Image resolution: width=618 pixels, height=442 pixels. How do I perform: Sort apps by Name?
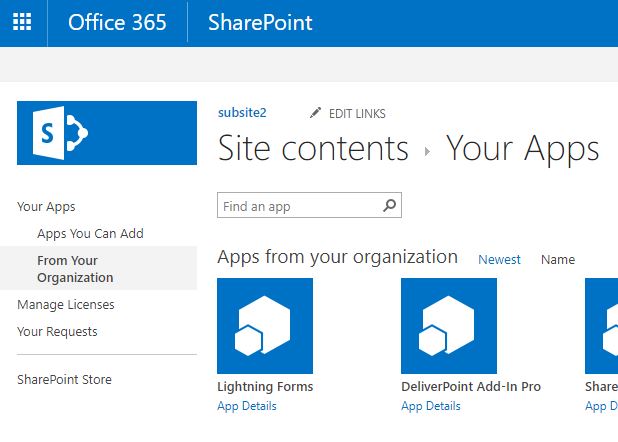[558, 260]
